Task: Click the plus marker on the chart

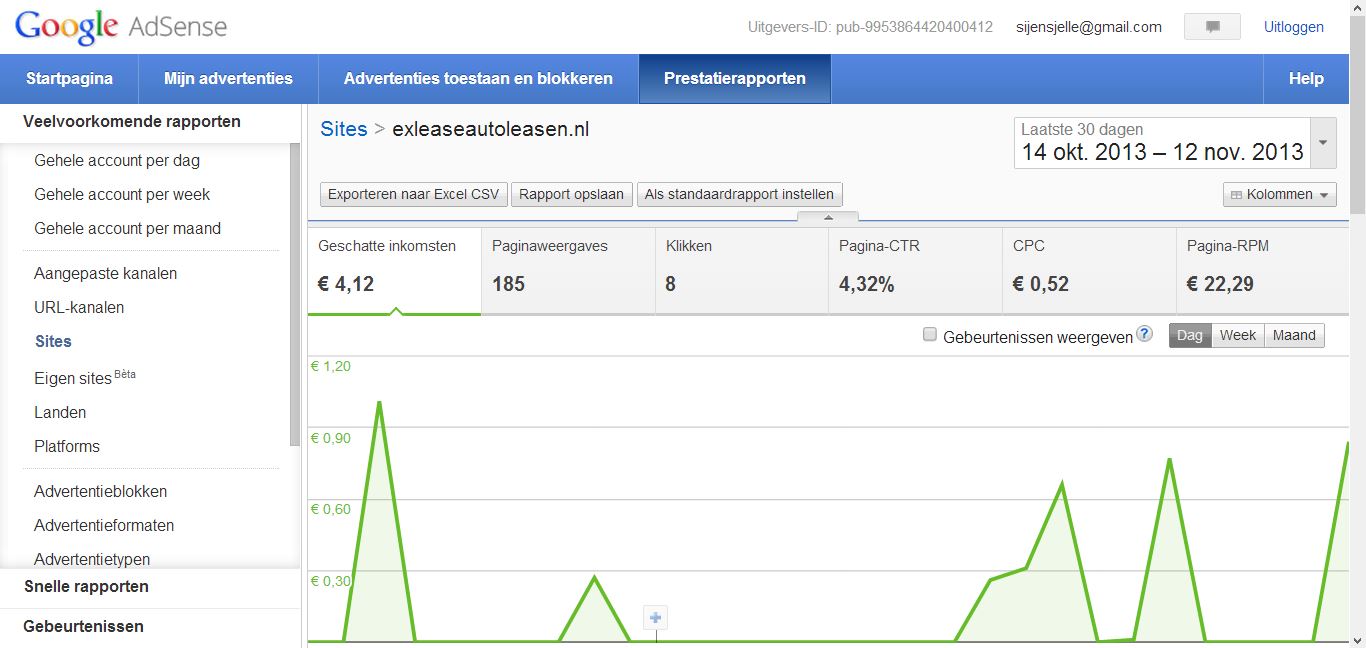Action: 656,618
